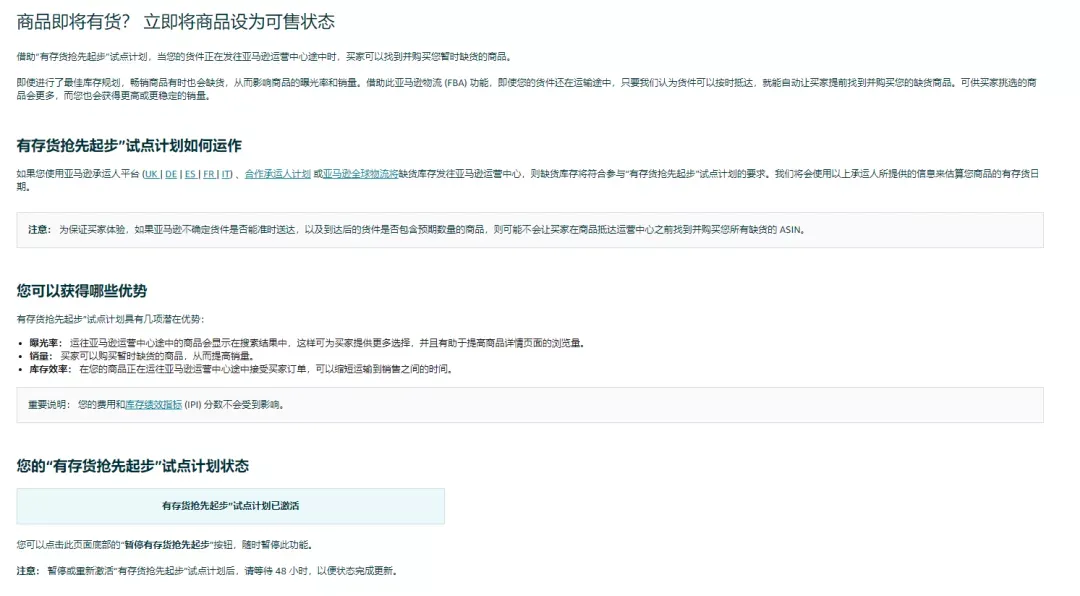Click the 库存效率 bullet label

pyautogui.click(x=50, y=369)
